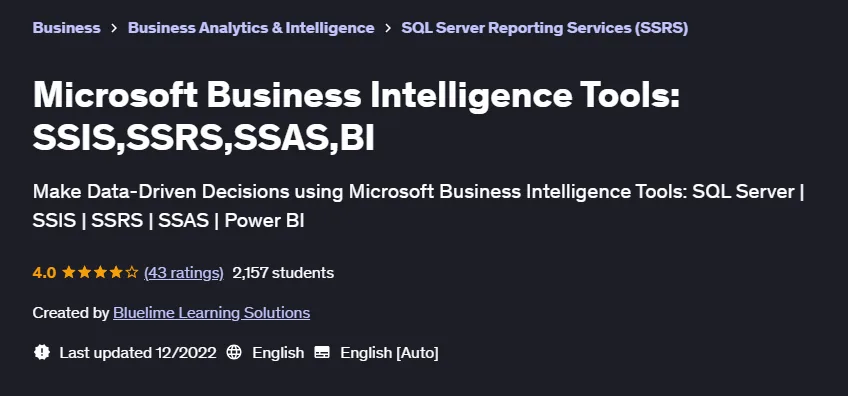Image resolution: width=848 pixels, height=396 pixels.
Task: Open the Business breadcrumb link
Action: point(67,28)
